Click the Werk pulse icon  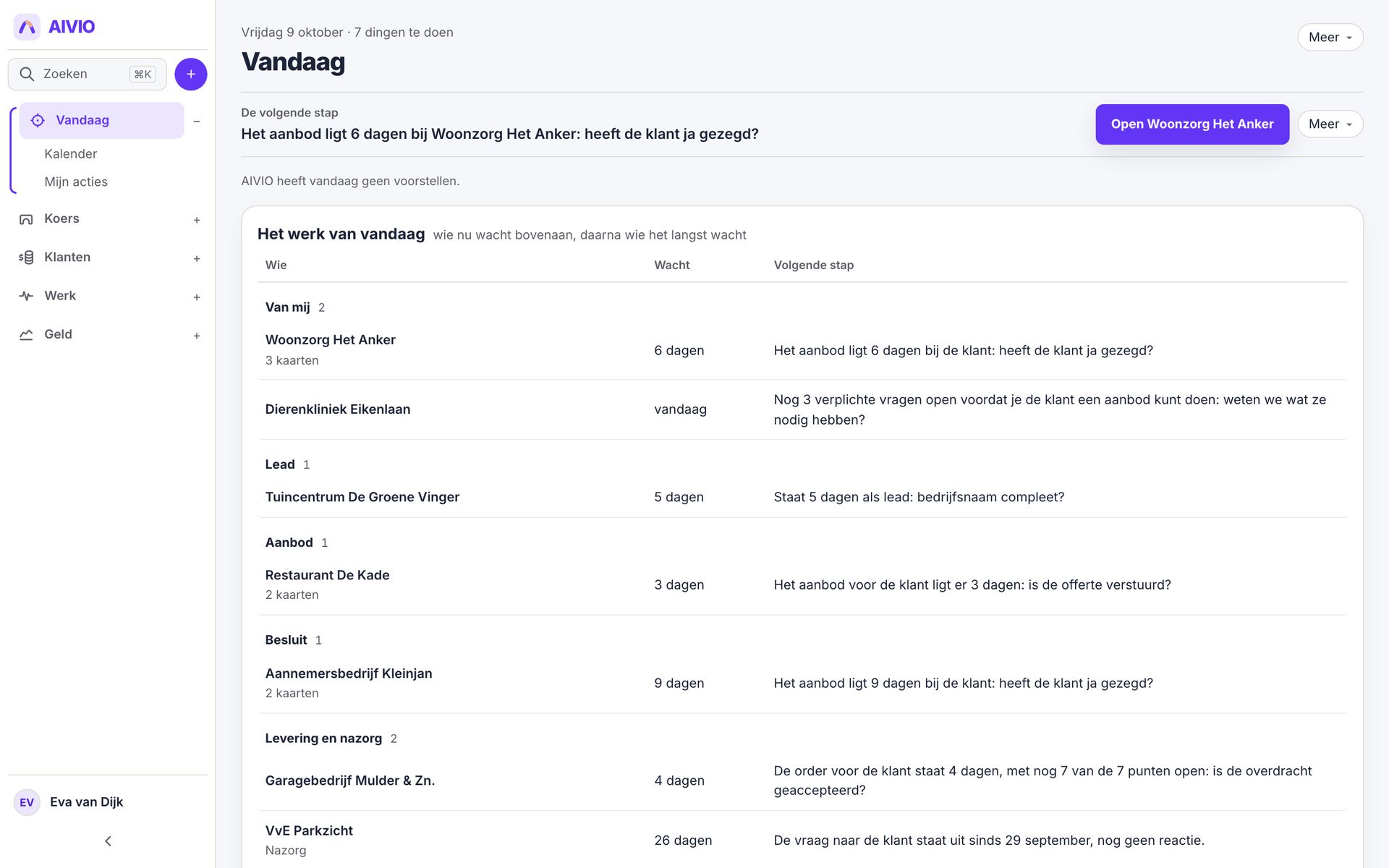point(26,296)
